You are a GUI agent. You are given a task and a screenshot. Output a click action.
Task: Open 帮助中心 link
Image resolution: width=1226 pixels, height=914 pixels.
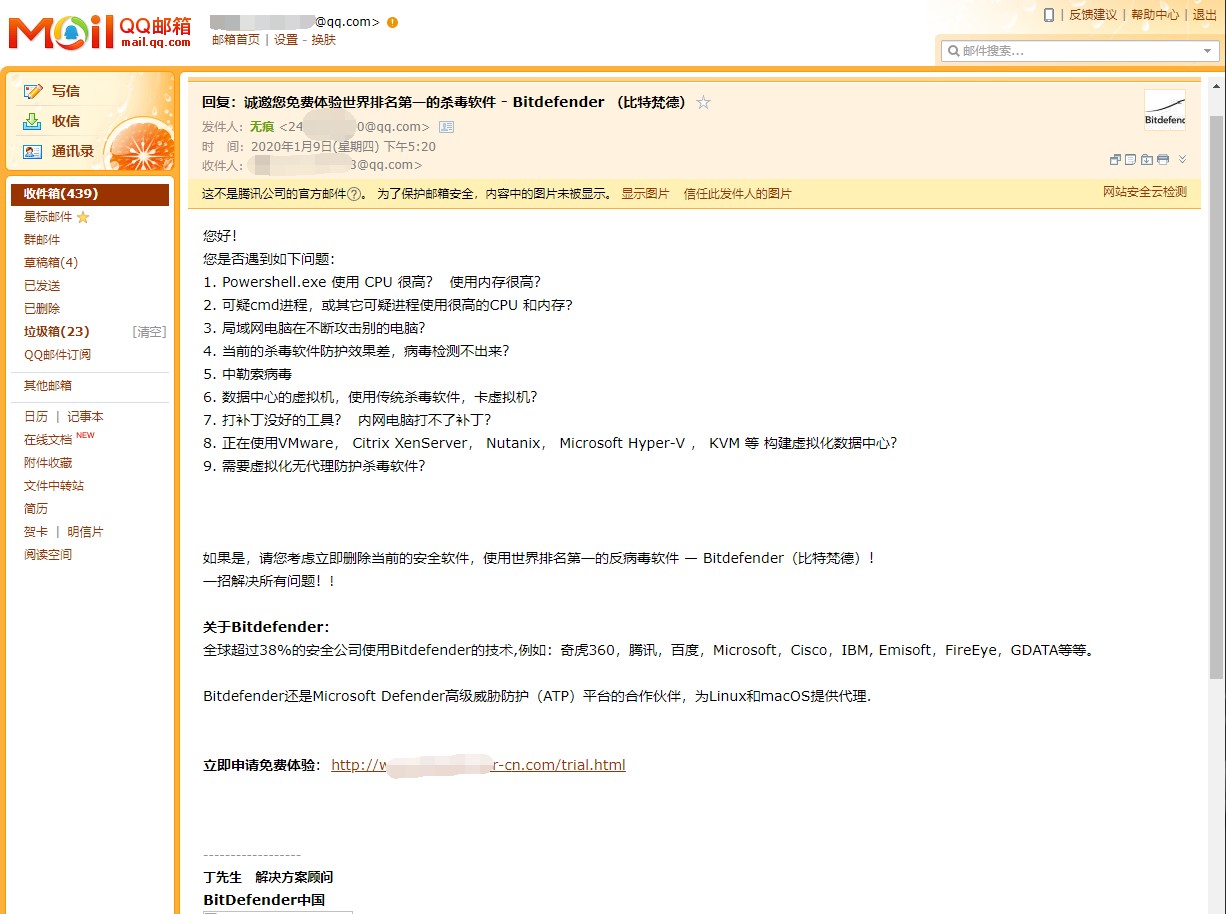[x=1155, y=15]
